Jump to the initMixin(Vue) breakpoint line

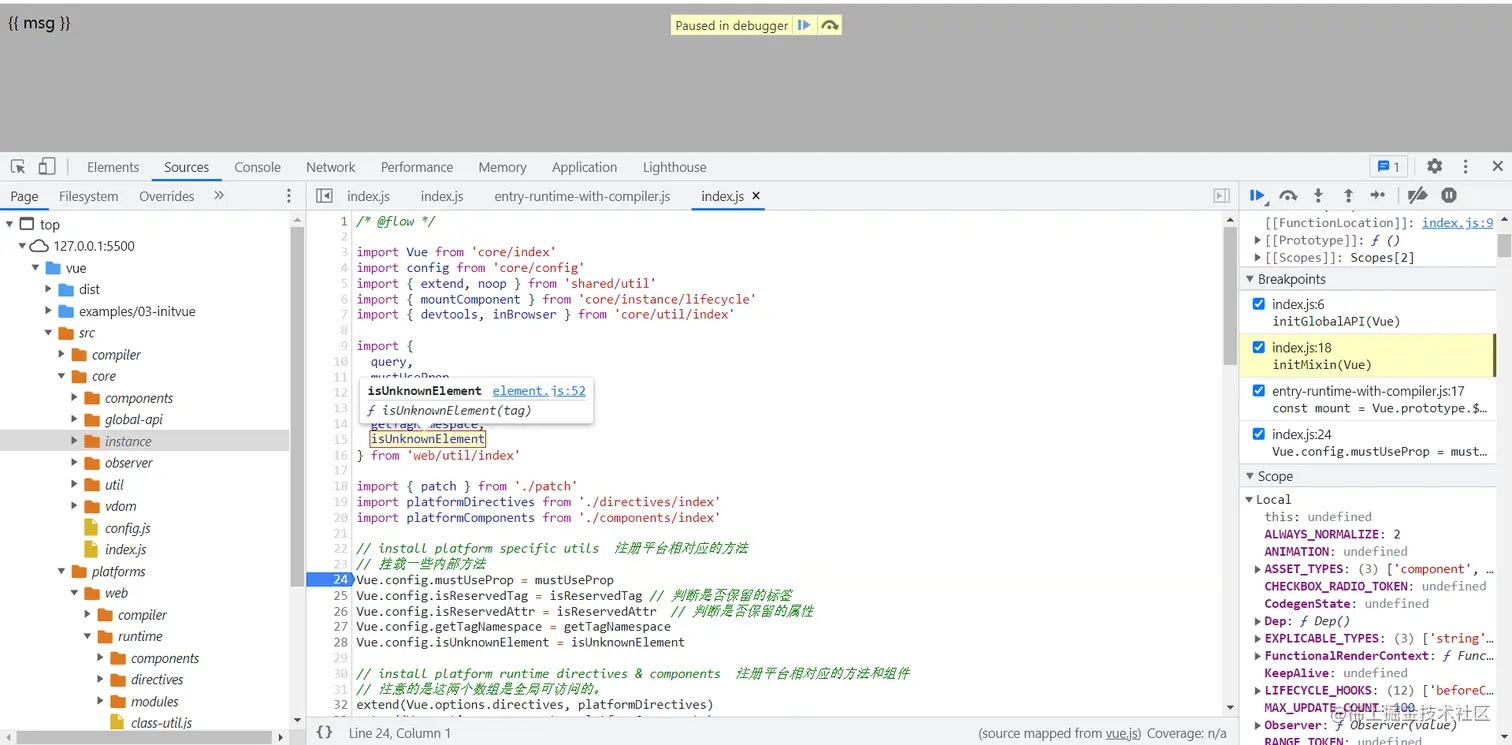pyautogui.click(x=1322, y=365)
